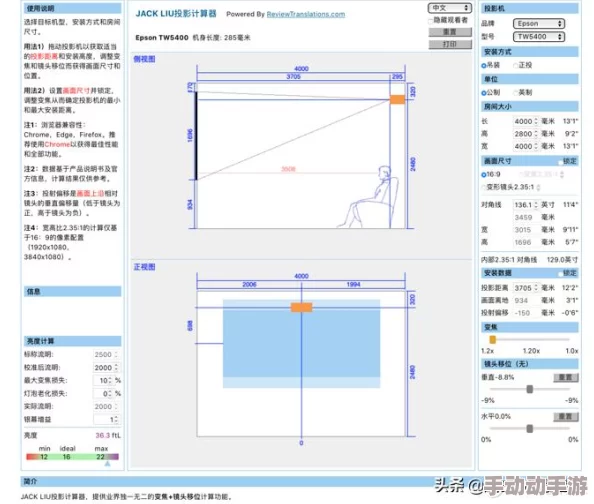Click the Epson TW5400 heading text

click(162, 38)
